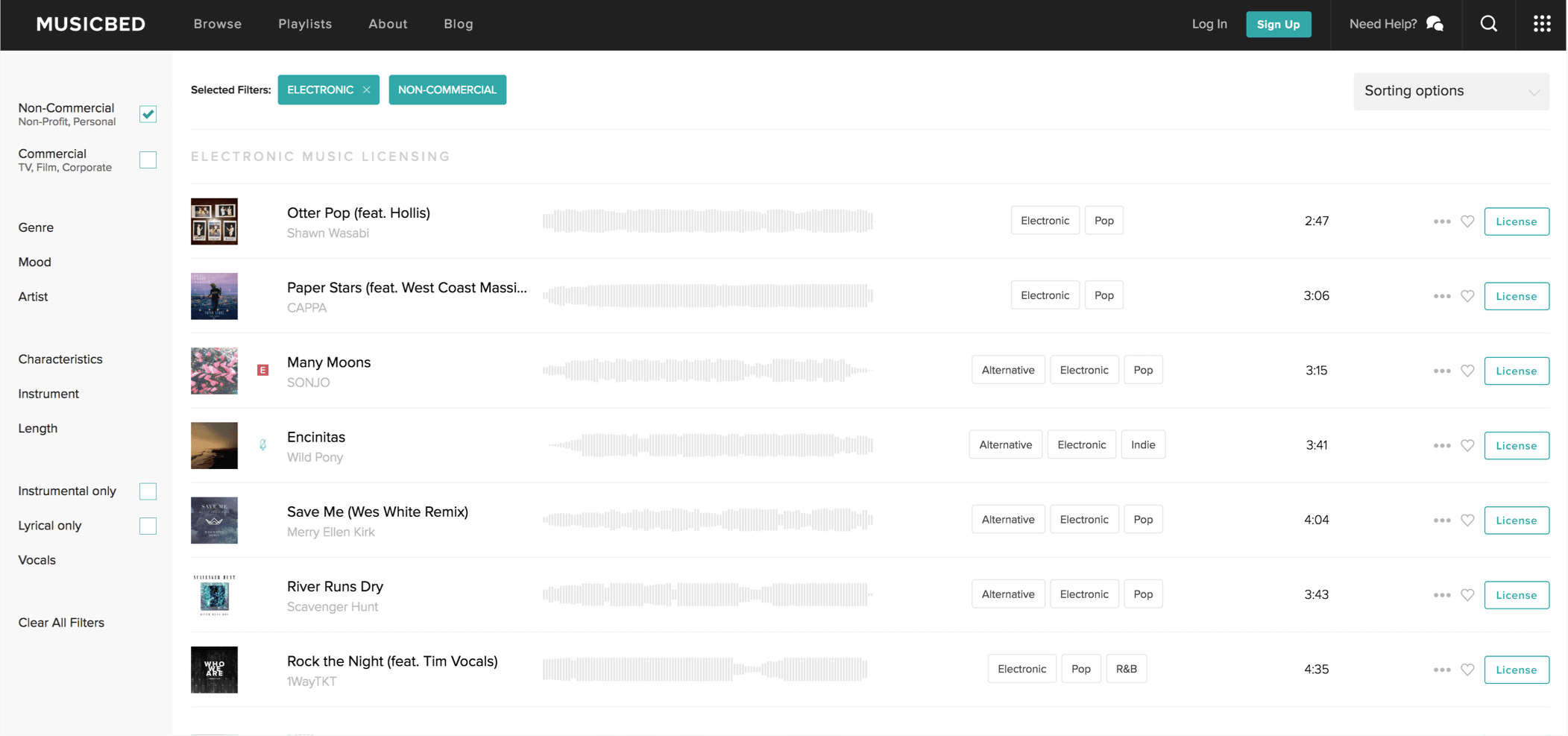Open more options for Otter Pop
Viewport: 1568px width, 736px height.
tap(1441, 221)
